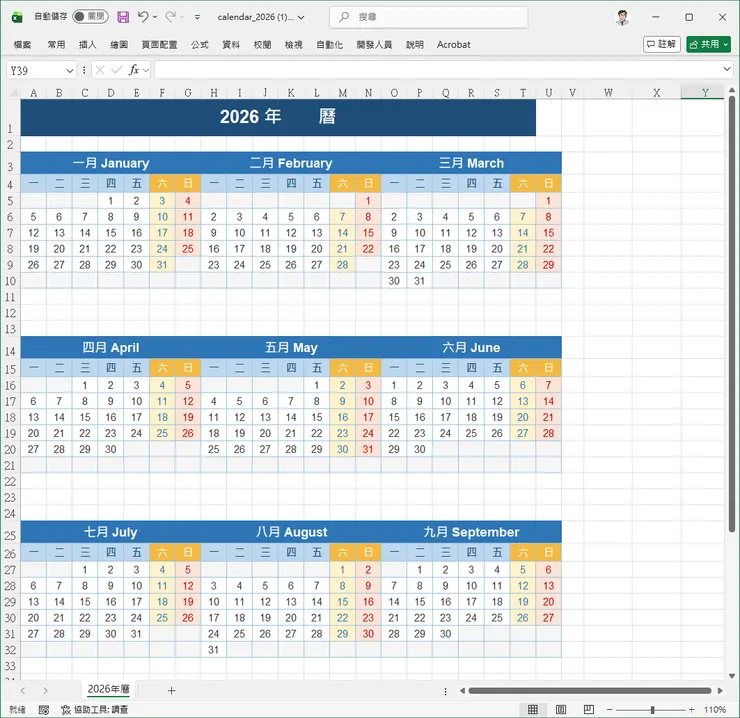Switch to Page Break Preview icon
The image size is (740, 718).
tap(589, 709)
